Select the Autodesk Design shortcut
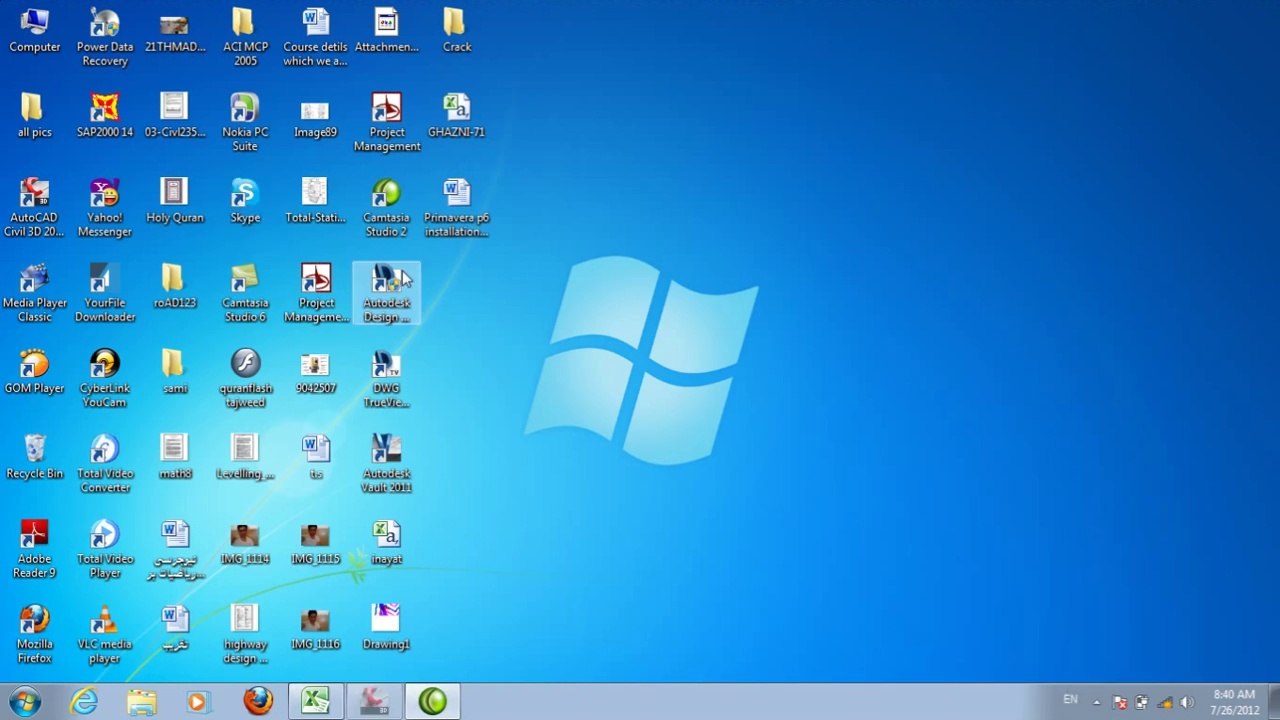The width and height of the screenshot is (1280, 720). click(386, 293)
